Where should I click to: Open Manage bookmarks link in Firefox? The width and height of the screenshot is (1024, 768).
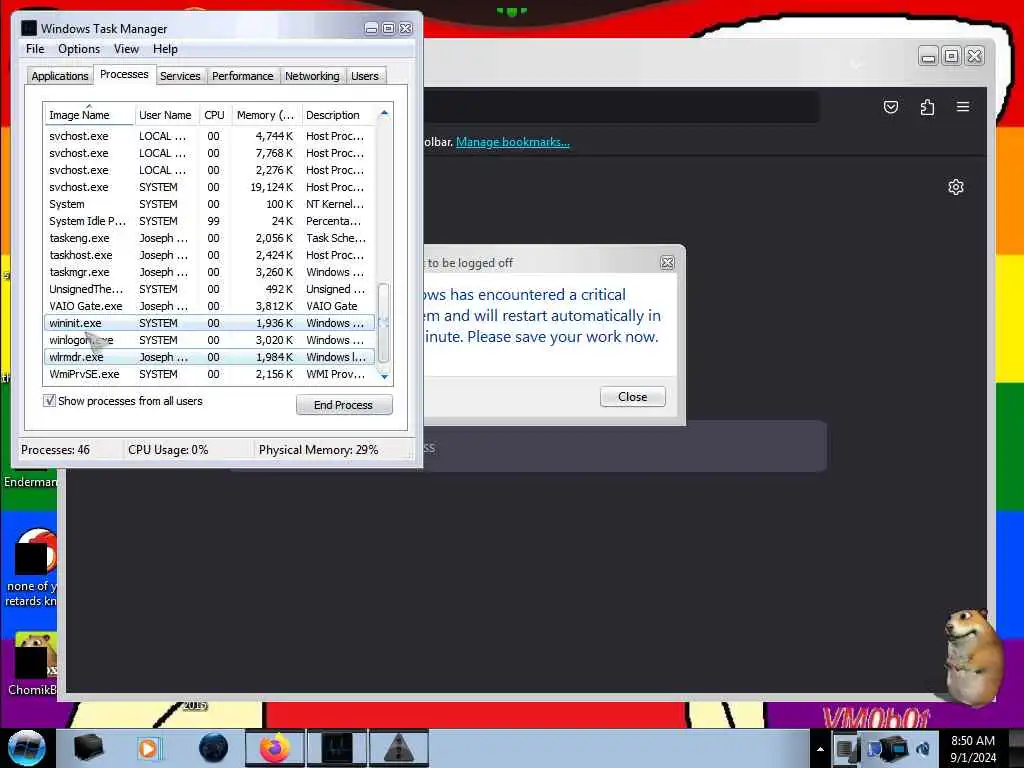click(x=513, y=142)
